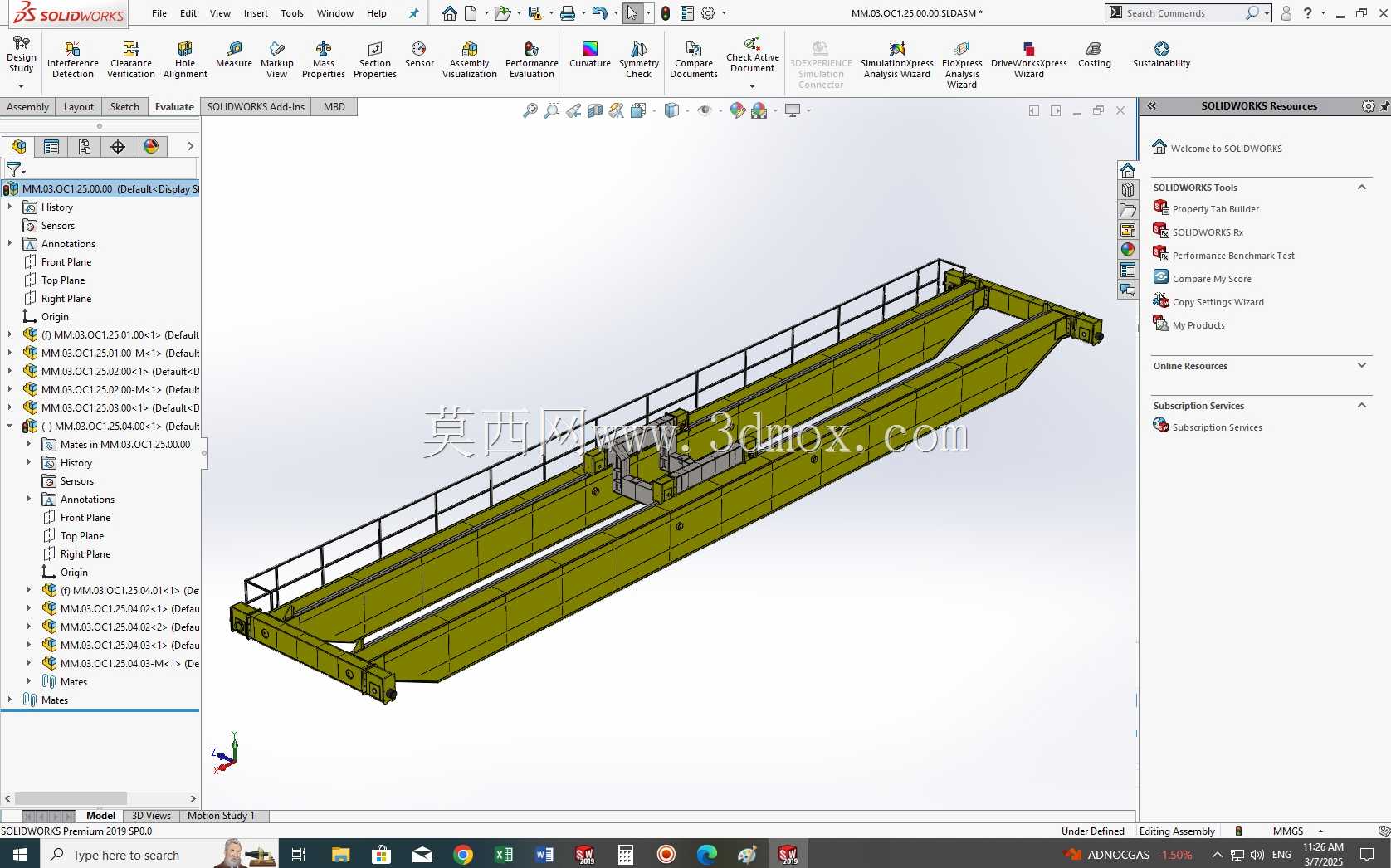The height and width of the screenshot is (868, 1391).
Task: Run Symmetry Check
Action: pyautogui.click(x=639, y=61)
